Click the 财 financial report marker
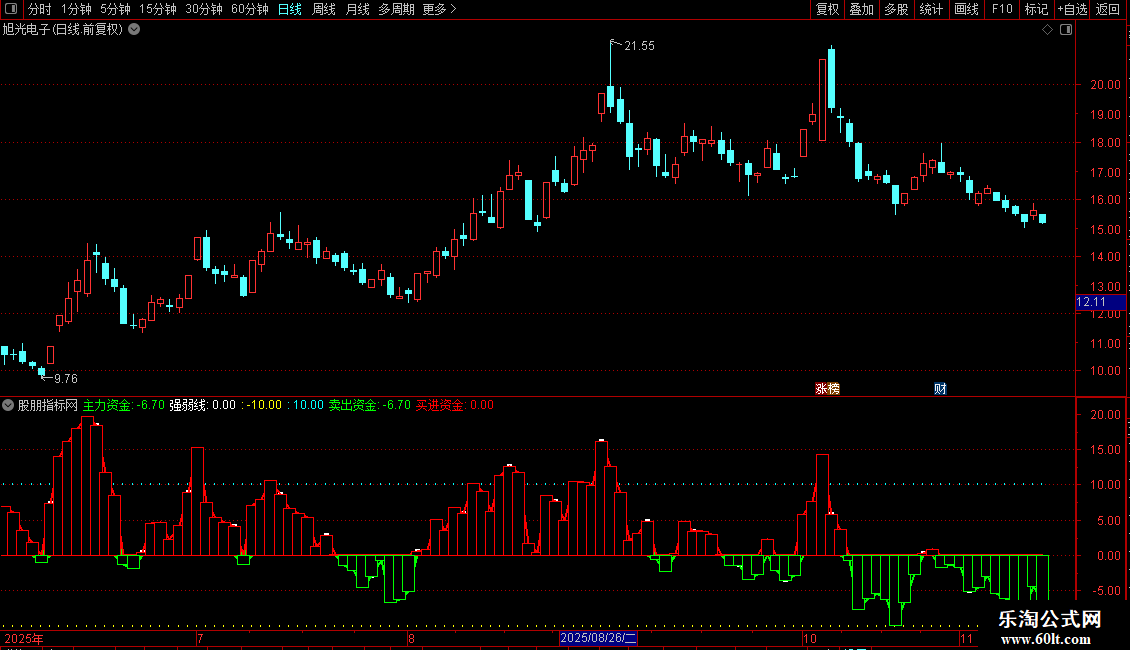This screenshot has width=1130, height=650. (940, 389)
